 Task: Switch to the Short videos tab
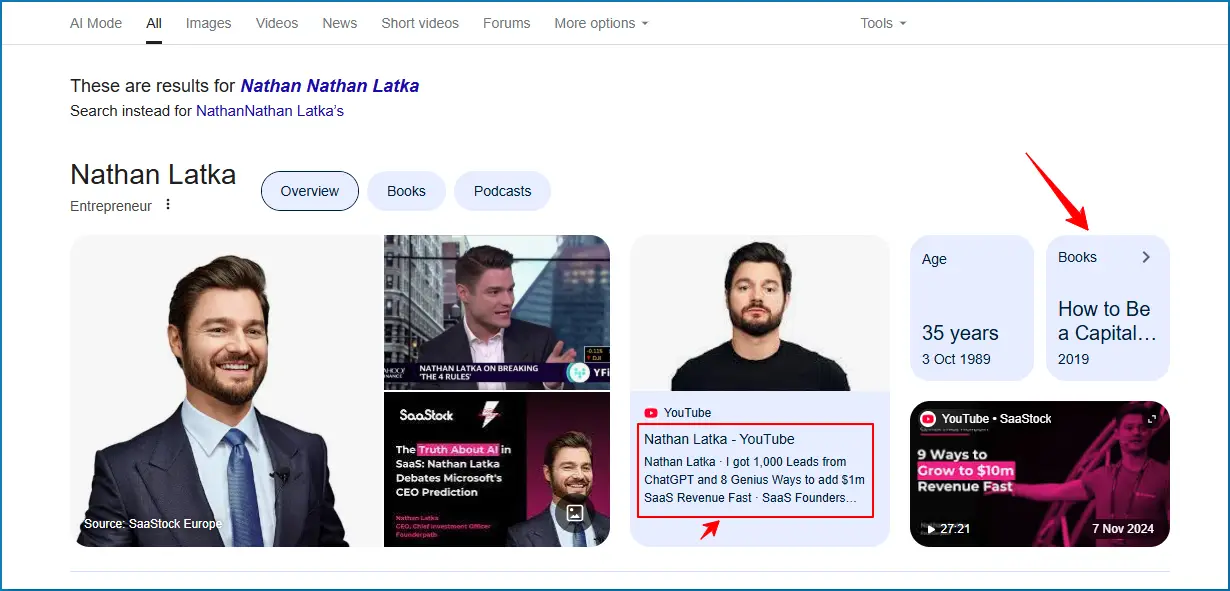[x=419, y=22]
